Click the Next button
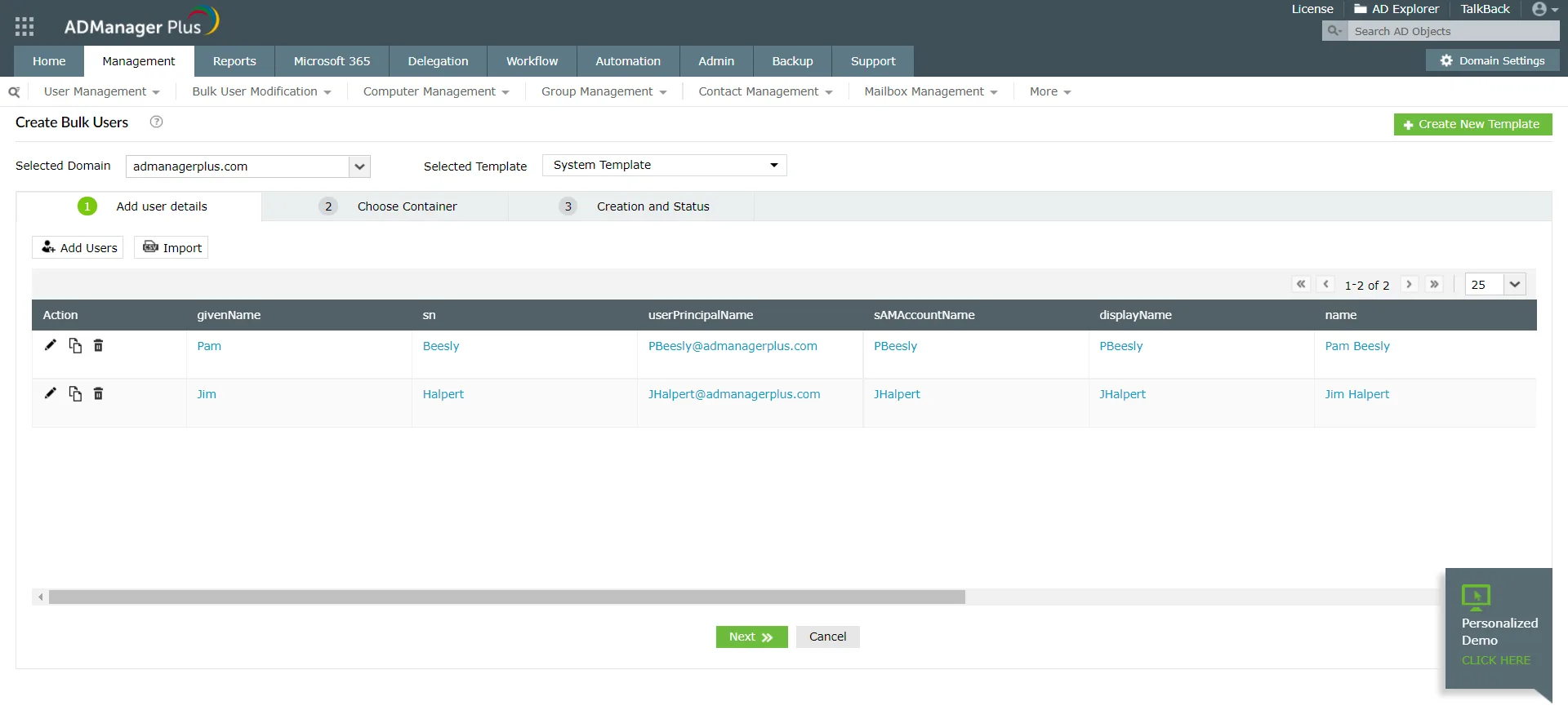The image size is (1568, 710). coord(751,637)
